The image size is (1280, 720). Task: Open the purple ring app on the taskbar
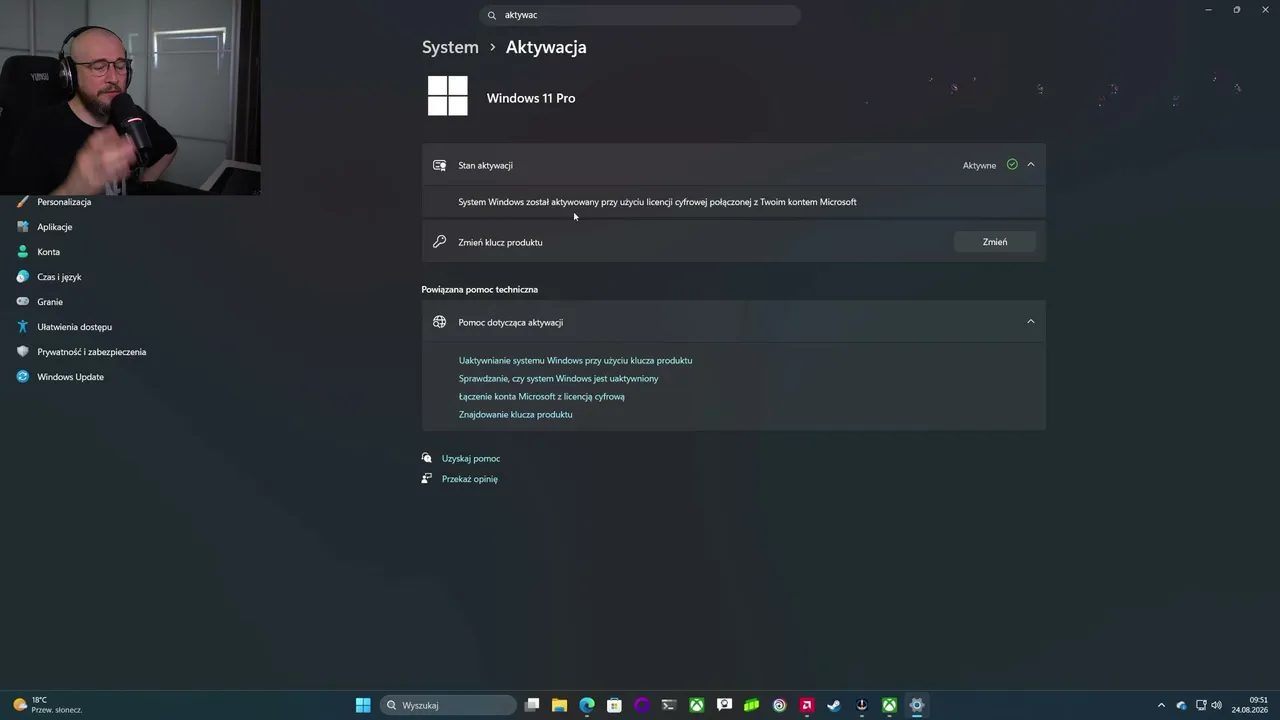coord(642,705)
